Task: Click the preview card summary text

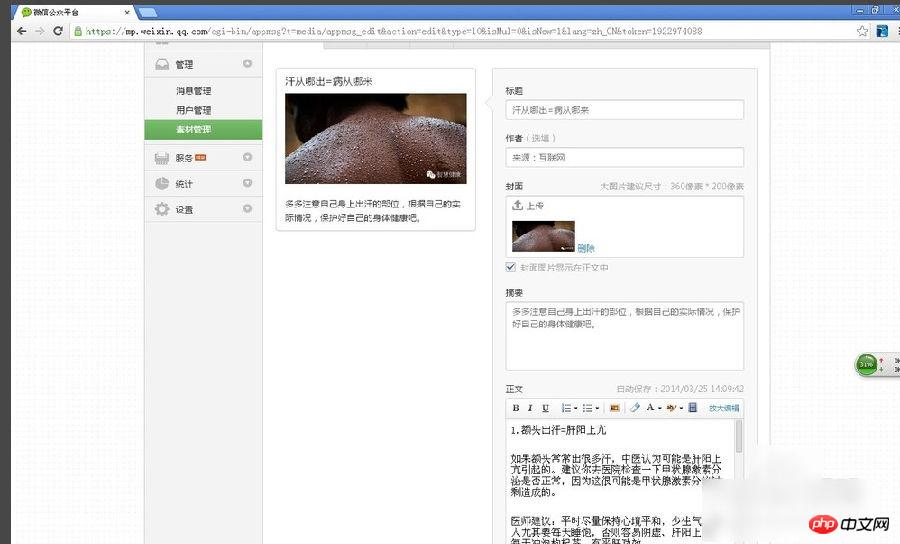Action: (x=373, y=211)
